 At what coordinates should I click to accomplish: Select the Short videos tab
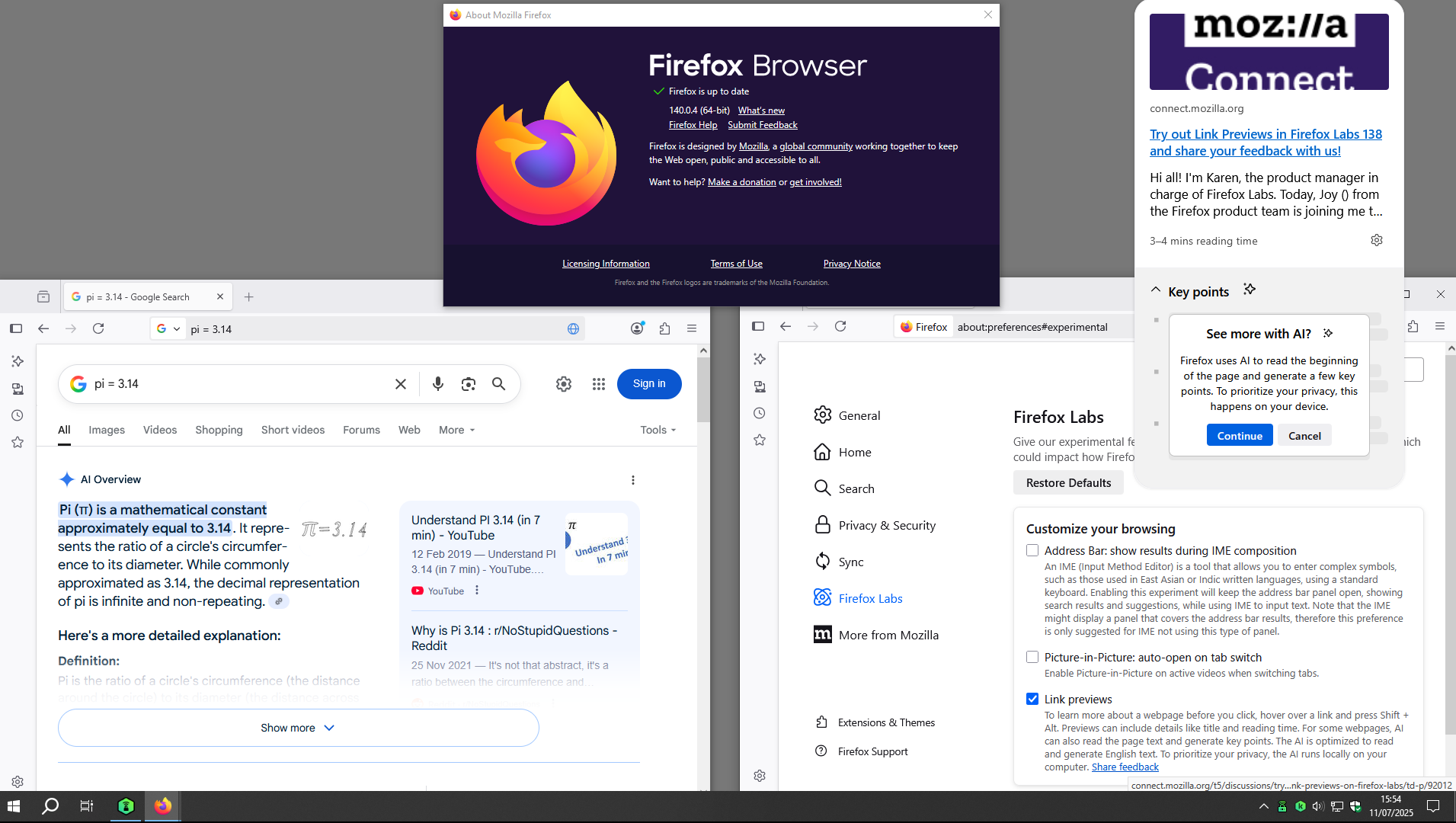coord(293,430)
